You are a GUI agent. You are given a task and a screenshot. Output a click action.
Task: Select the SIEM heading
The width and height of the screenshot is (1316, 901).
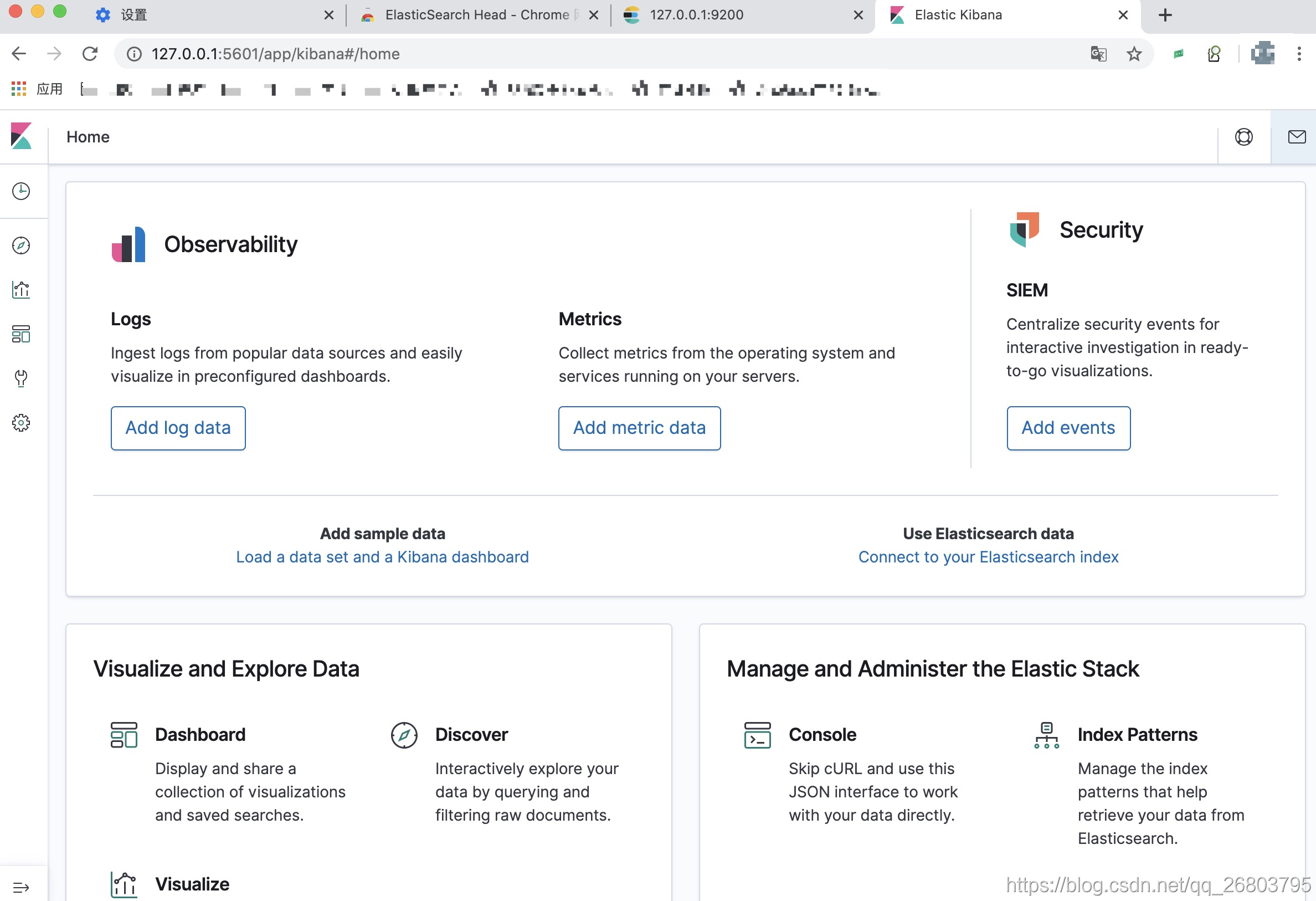(1027, 290)
